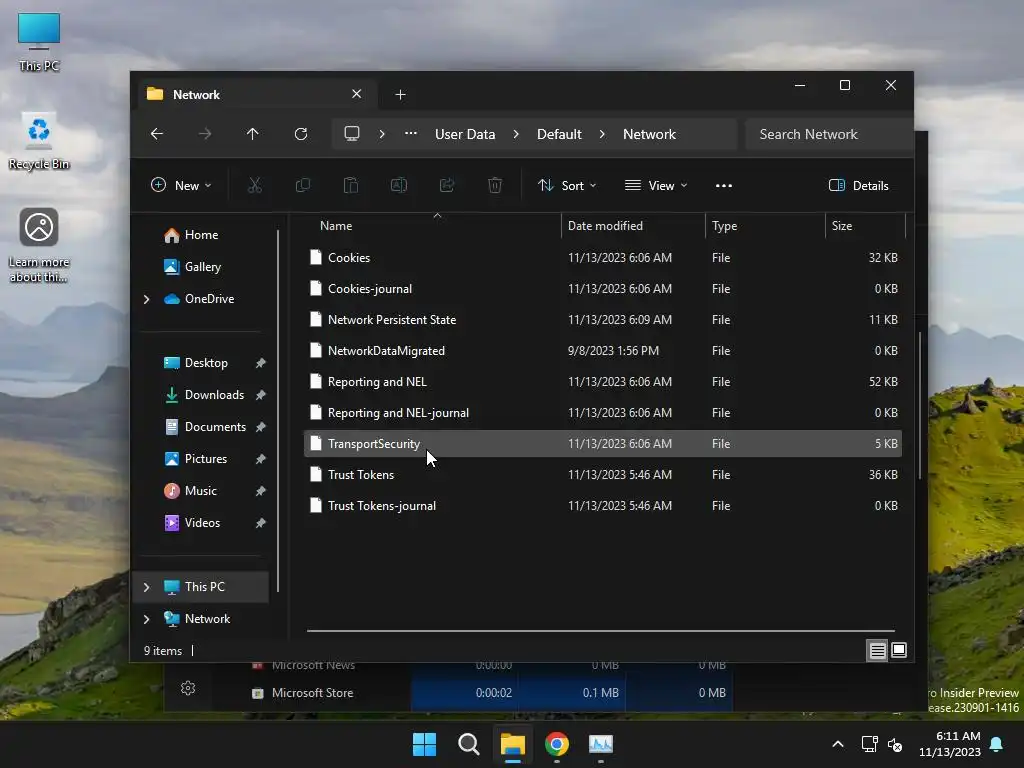Open the New dropdown menu
Screen dimensions: 1024x768
[182, 185]
